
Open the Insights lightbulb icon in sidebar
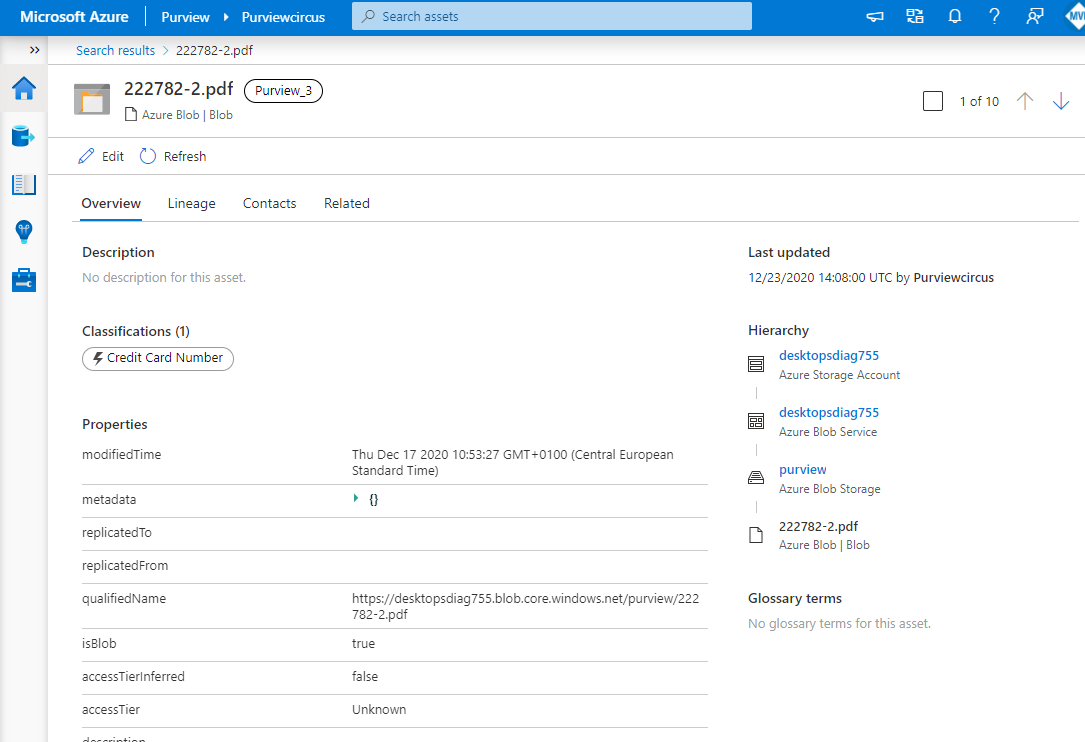[24, 232]
